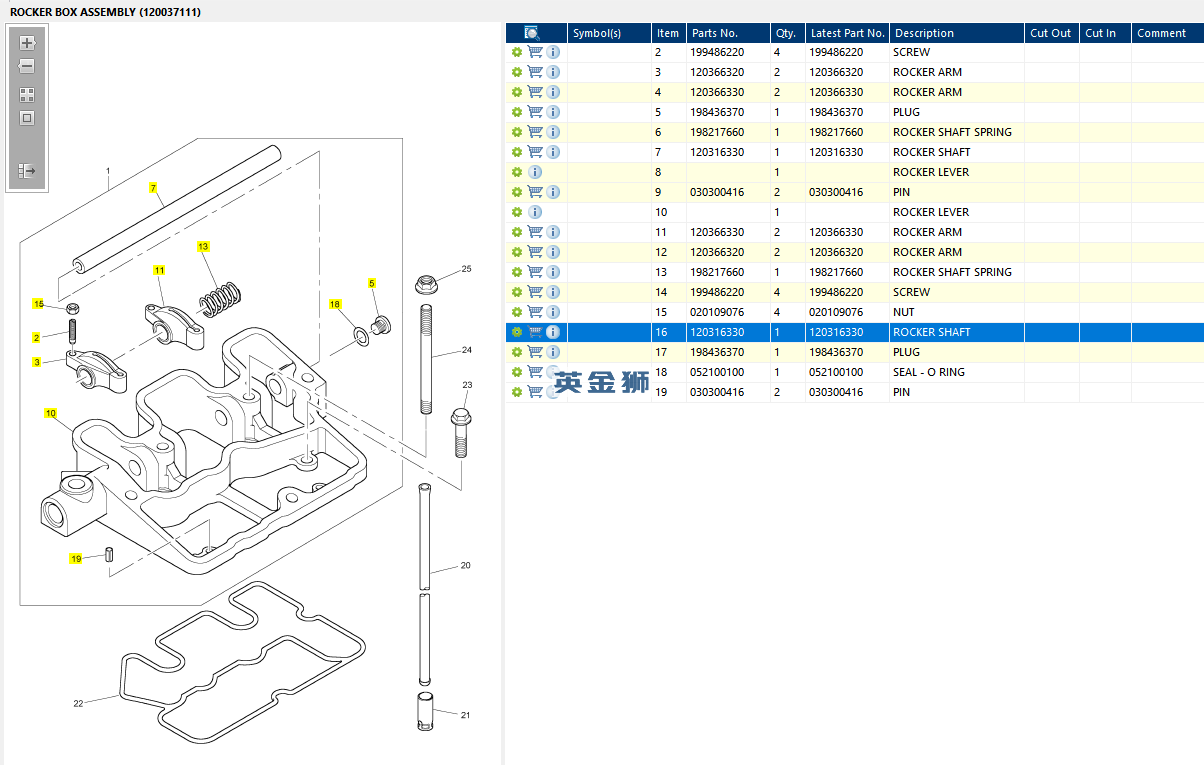Click the four-squares grid view icon
This screenshot has width=1204, height=765.
point(27,95)
